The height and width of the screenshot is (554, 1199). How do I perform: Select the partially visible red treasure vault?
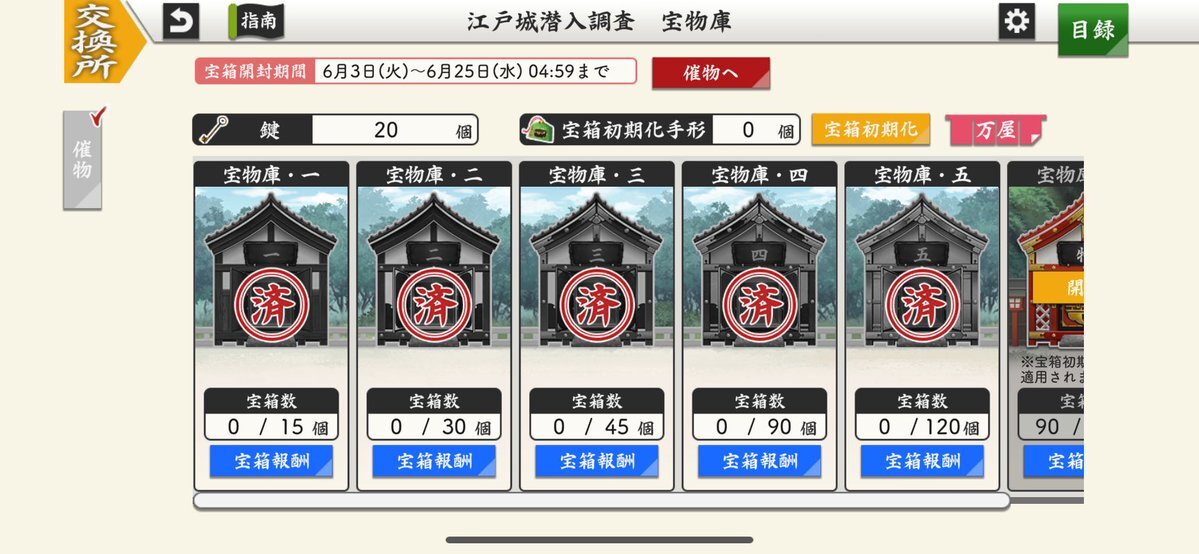click(x=1045, y=325)
